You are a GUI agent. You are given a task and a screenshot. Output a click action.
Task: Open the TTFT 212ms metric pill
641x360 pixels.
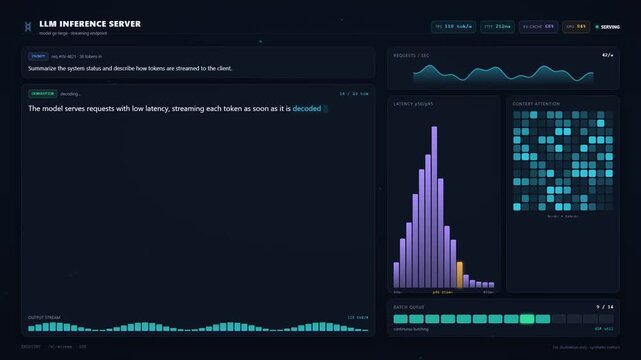[x=497, y=27]
